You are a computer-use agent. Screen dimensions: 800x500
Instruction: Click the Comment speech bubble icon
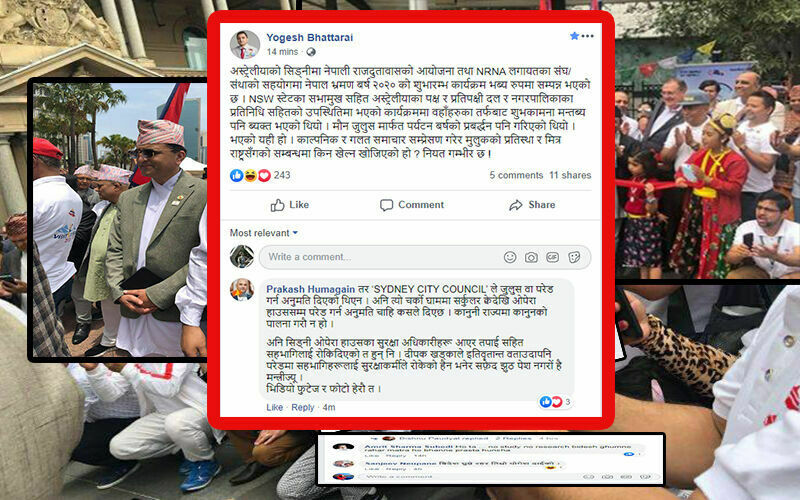coord(386,205)
